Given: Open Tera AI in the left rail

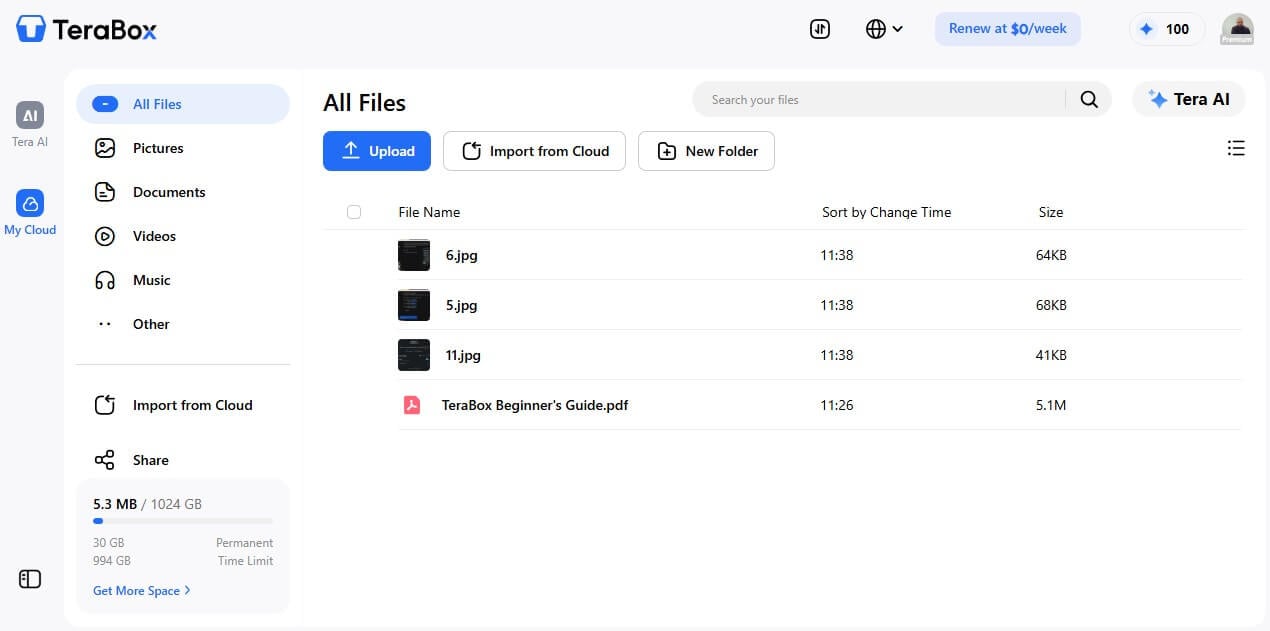Looking at the screenshot, I should coord(30,124).
